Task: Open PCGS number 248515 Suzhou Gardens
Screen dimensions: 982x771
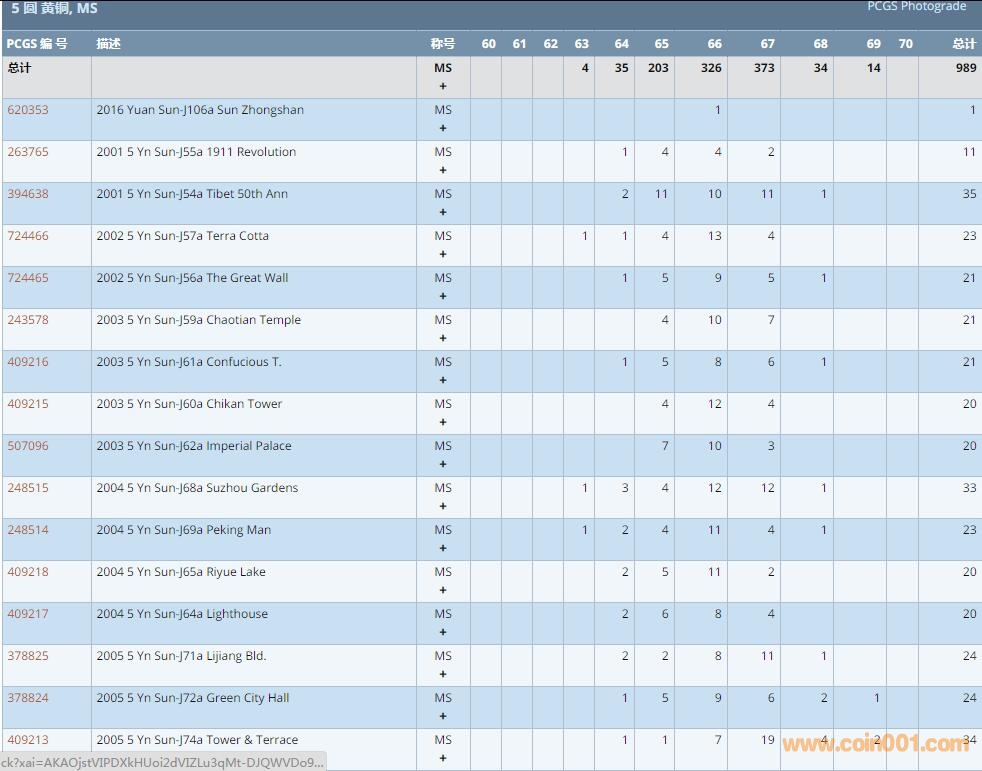Action: (28, 488)
